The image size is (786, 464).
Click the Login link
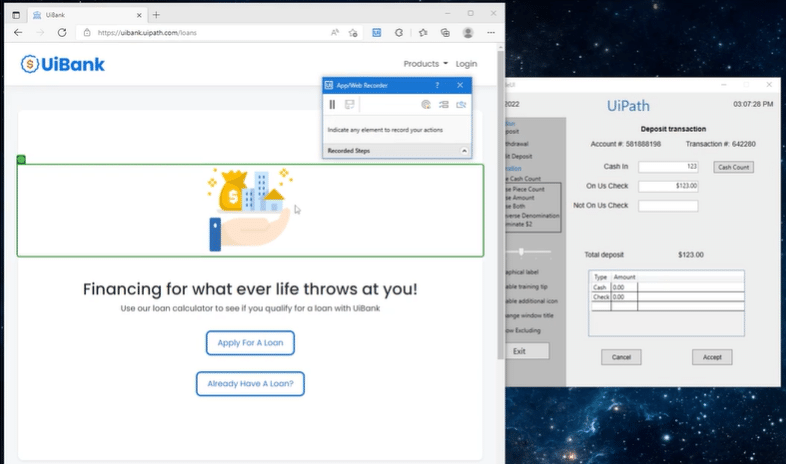[x=466, y=64]
